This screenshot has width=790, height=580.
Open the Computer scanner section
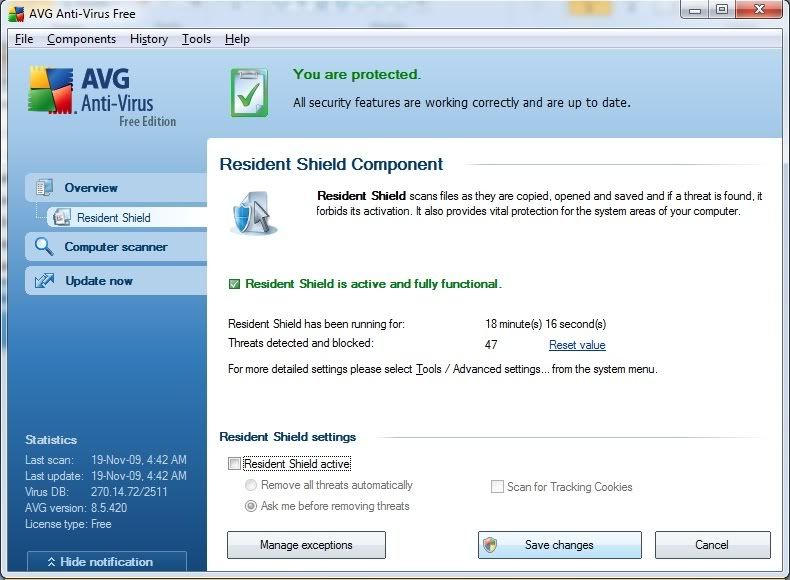tap(116, 247)
